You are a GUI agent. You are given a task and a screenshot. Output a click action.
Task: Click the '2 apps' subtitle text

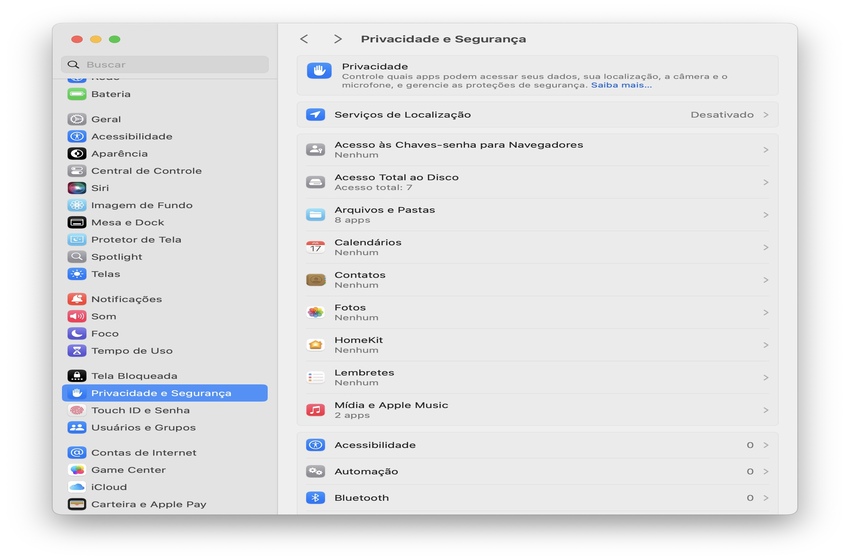pyautogui.click(x=352, y=415)
